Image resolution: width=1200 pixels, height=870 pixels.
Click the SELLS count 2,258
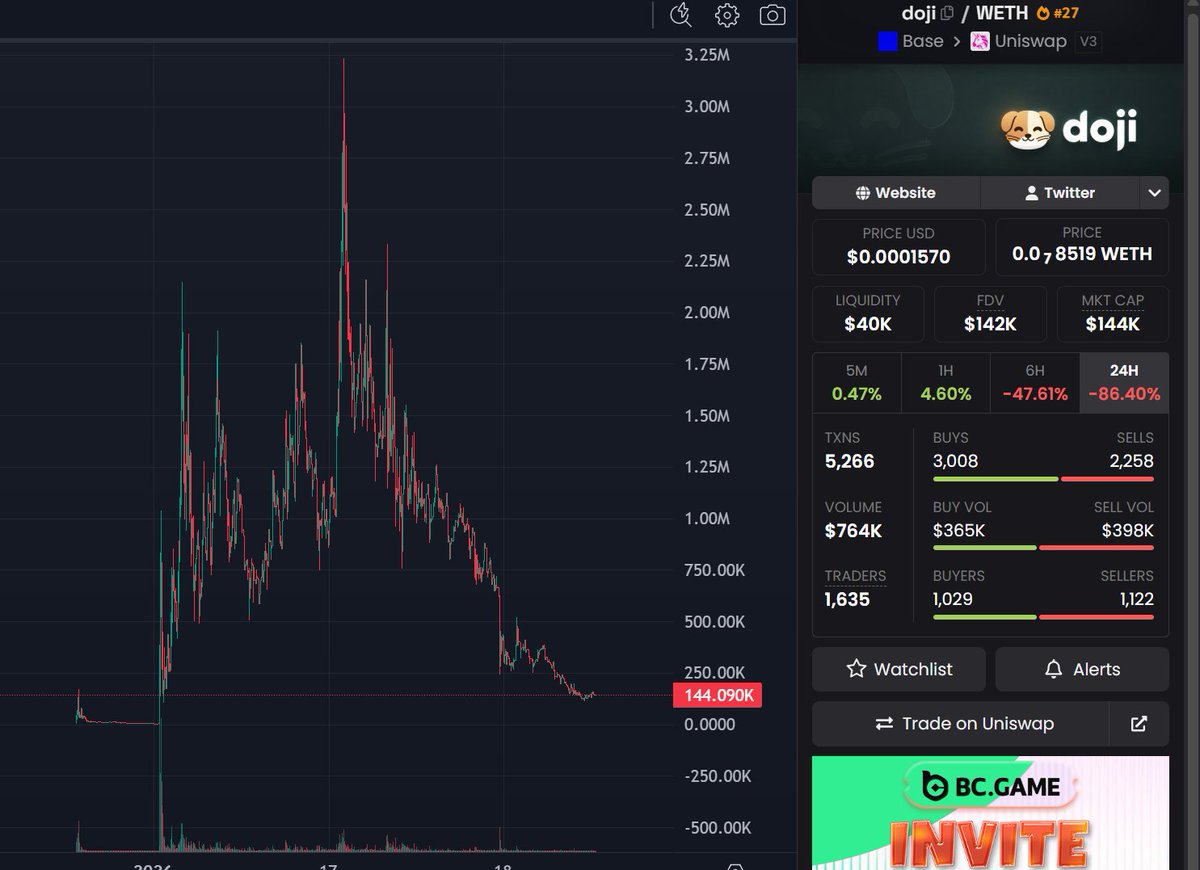(x=1132, y=461)
